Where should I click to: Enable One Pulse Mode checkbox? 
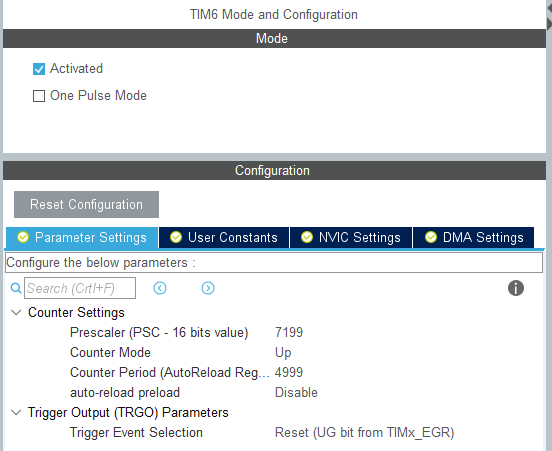(x=39, y=96)
